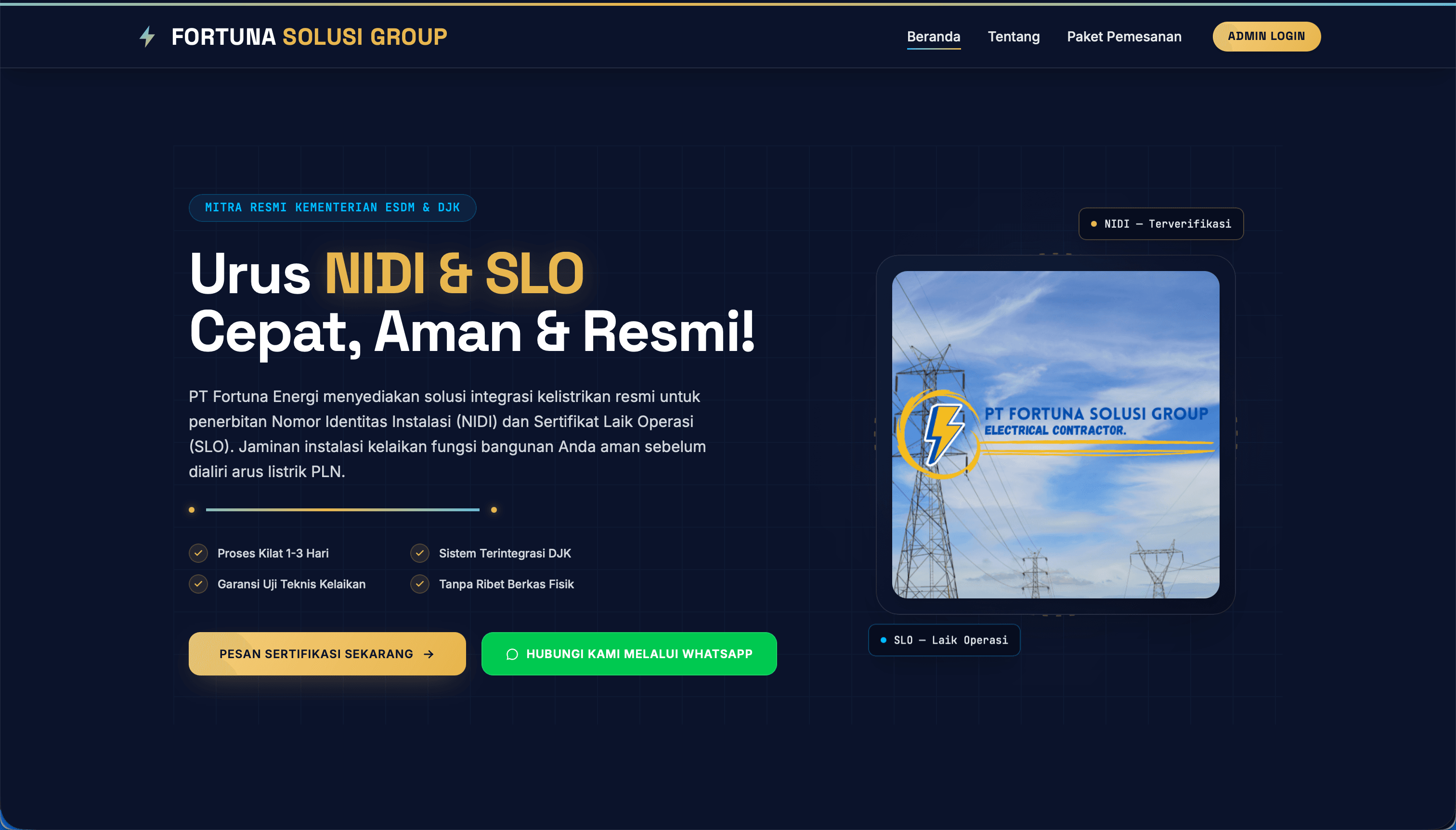Image resolution: width=1456 pixels, height=830 pixels.
Task: Click check icon beside Garansi Uji Teknis Kelaikan
Action: 198,583
